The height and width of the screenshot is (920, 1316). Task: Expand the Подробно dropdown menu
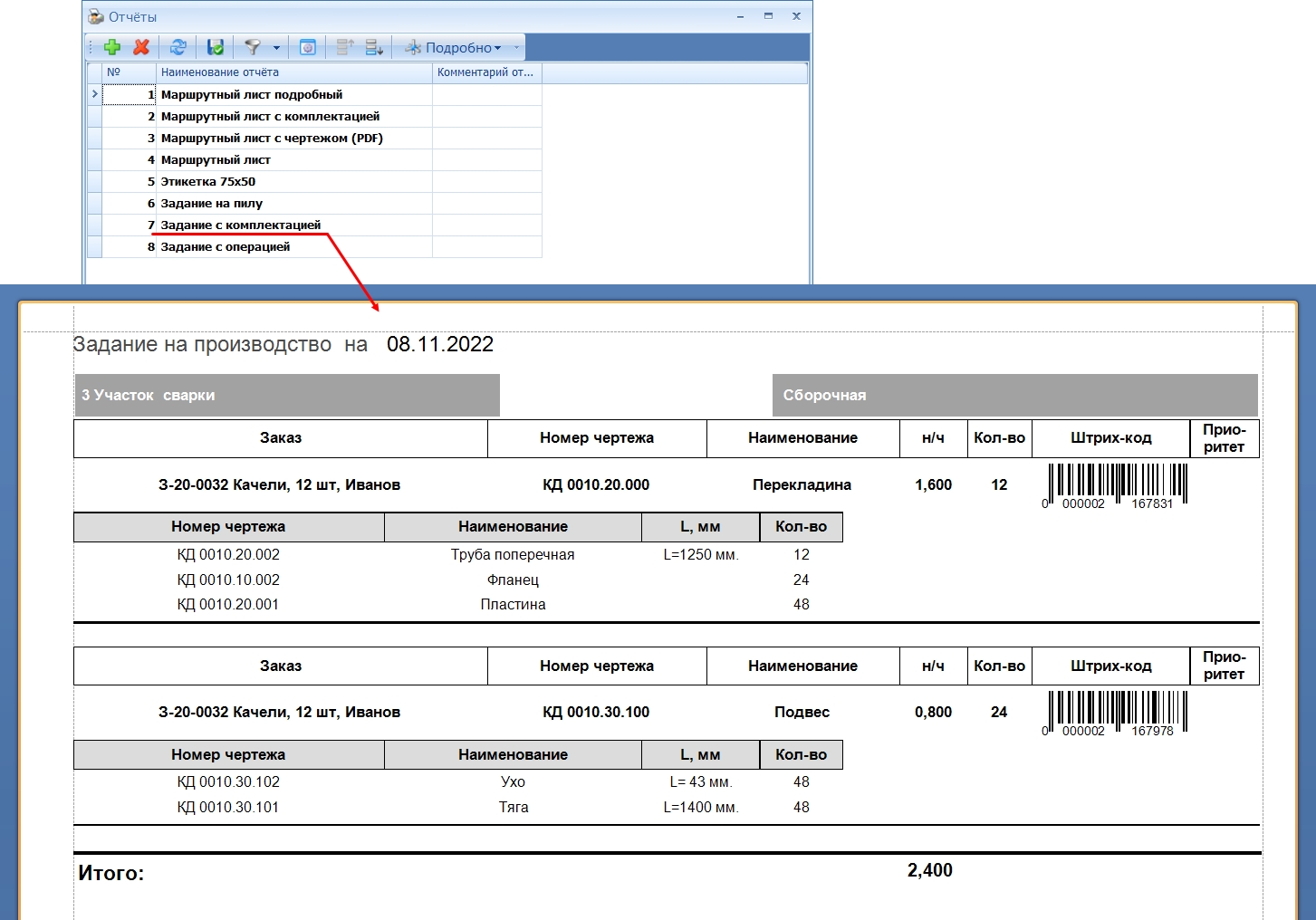point(453,47)
